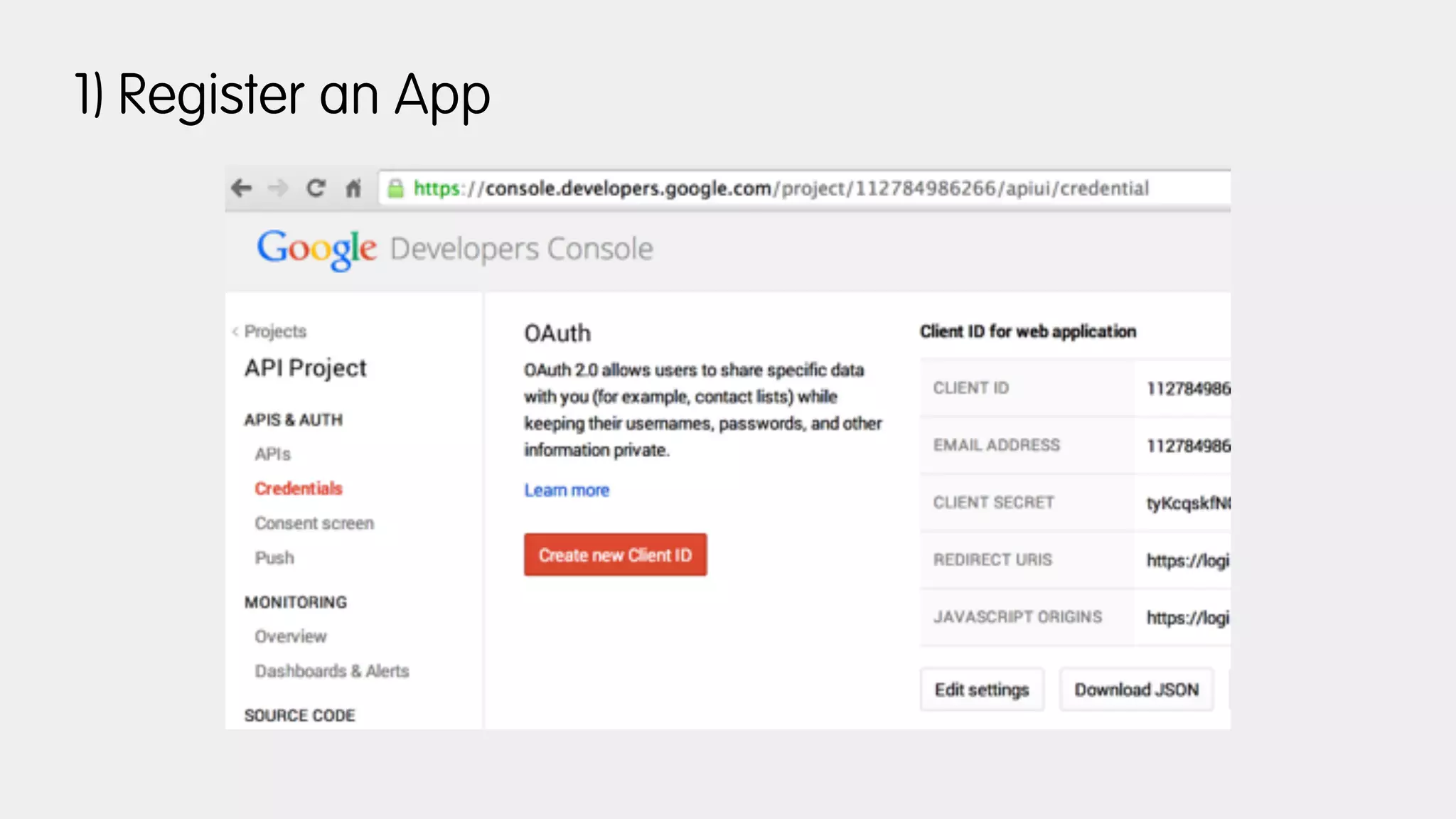This screenshot has width=1456, height=819.
Task: Select the EMAIL ADDRESS value
Action: (1188, 446)
